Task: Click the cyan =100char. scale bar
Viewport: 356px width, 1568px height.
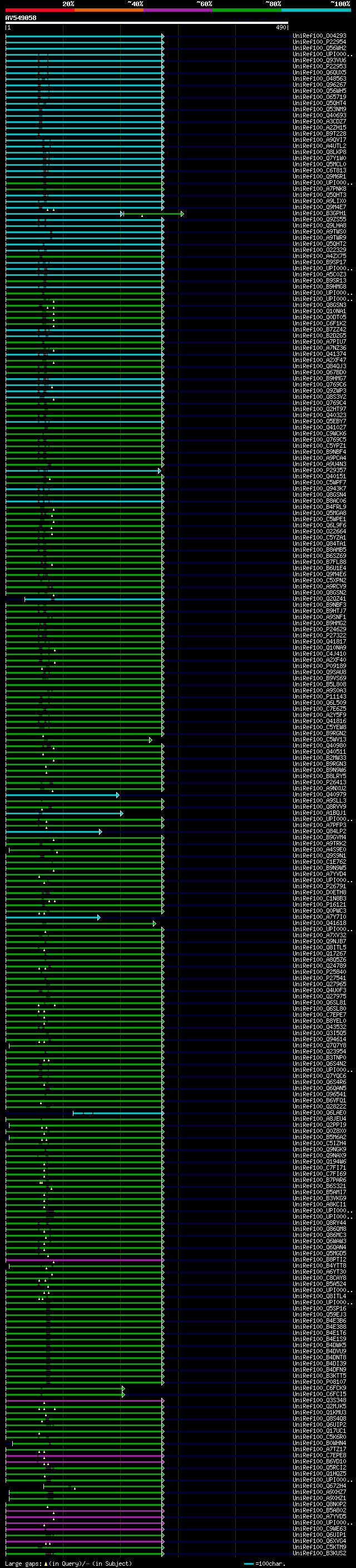Action: coord(248,1564)
